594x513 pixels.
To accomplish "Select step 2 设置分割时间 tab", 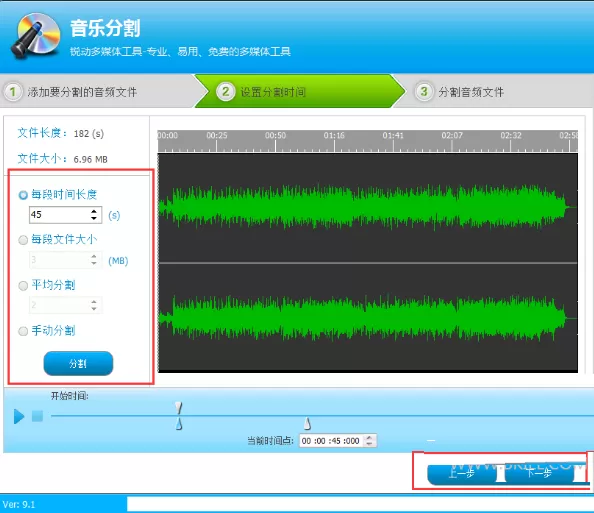I will [299, 91].
